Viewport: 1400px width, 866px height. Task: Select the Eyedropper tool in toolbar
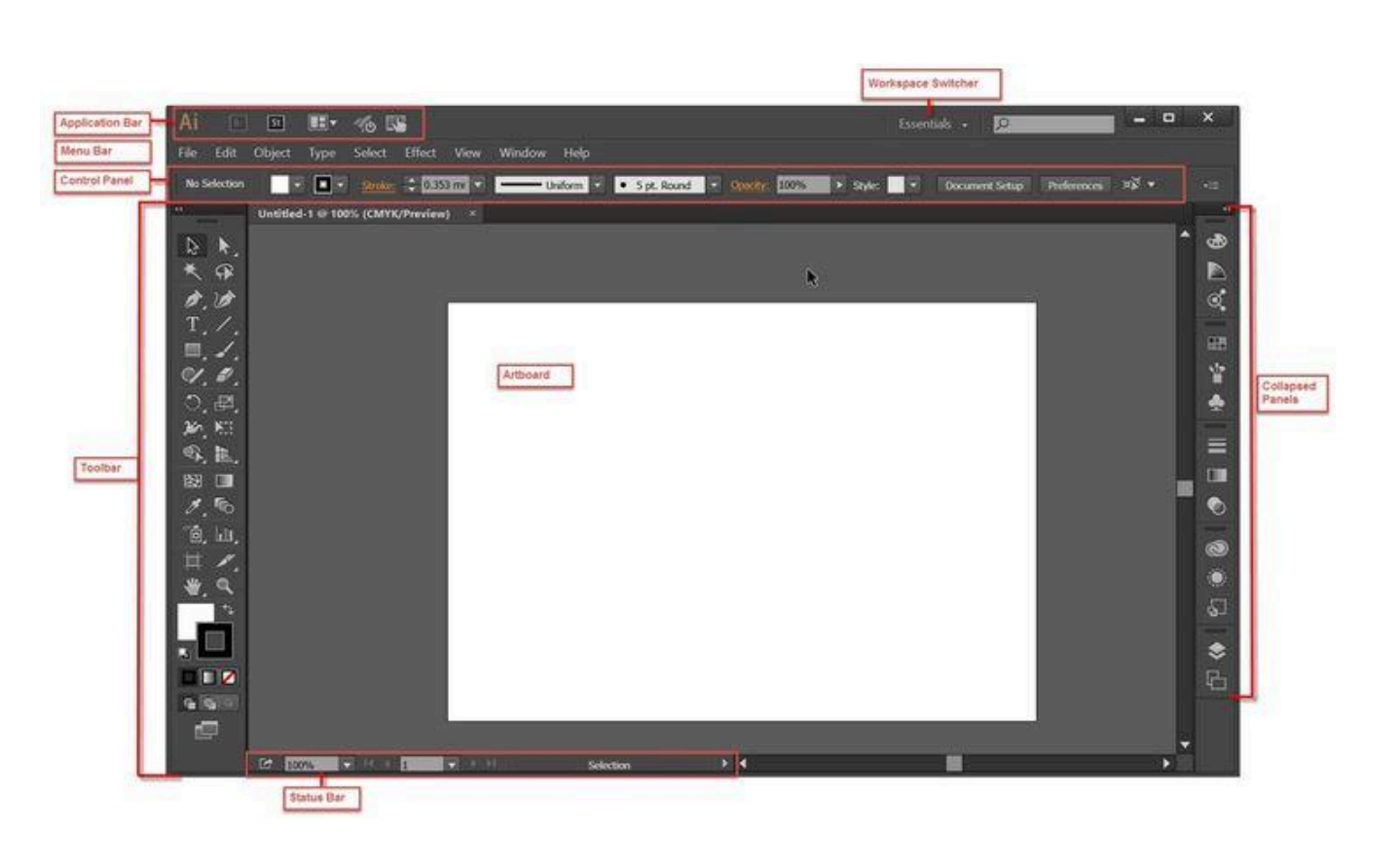tap(193, 506)
